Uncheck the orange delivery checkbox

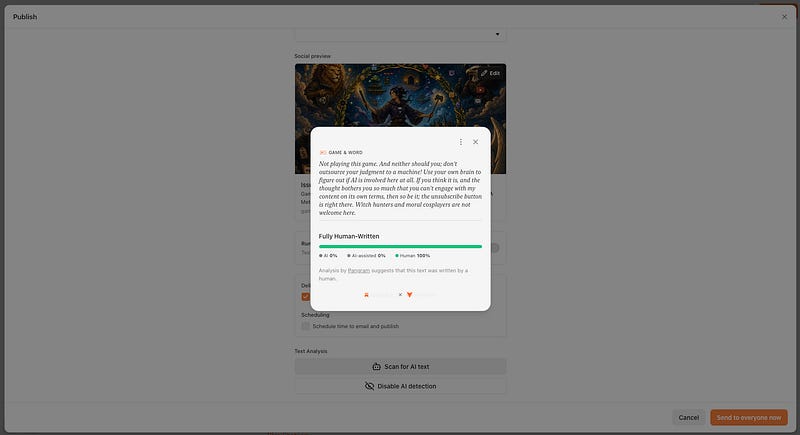[305, 296]
